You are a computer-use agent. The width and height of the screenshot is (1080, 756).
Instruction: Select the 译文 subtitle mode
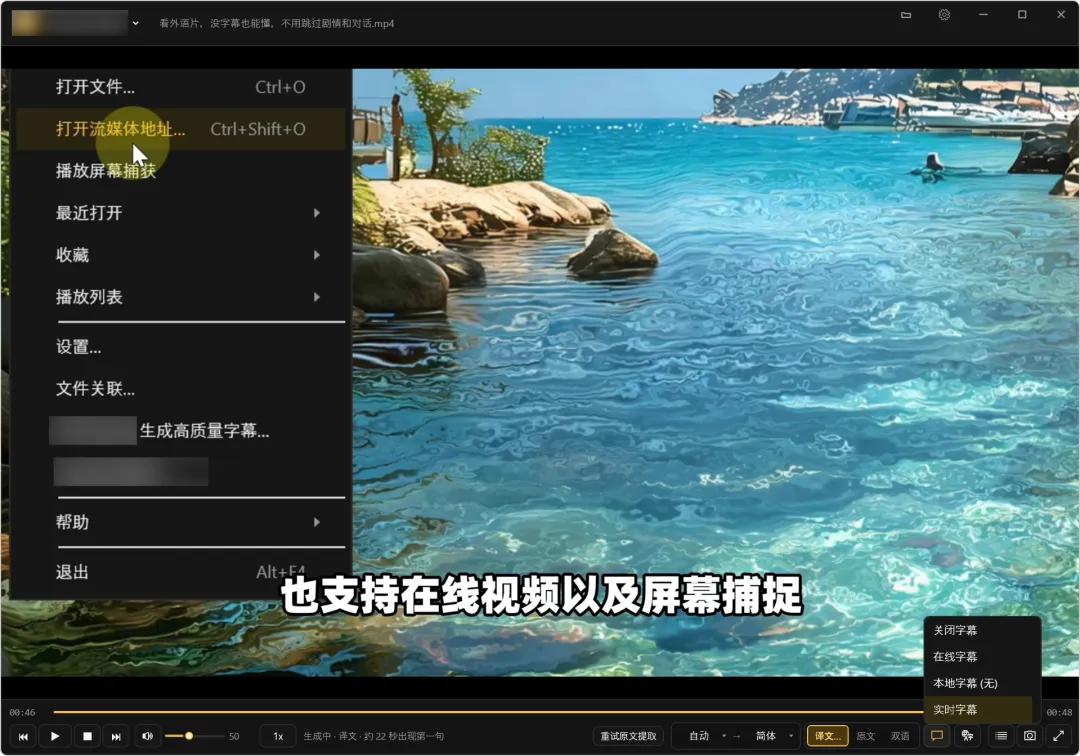point(827,736)
